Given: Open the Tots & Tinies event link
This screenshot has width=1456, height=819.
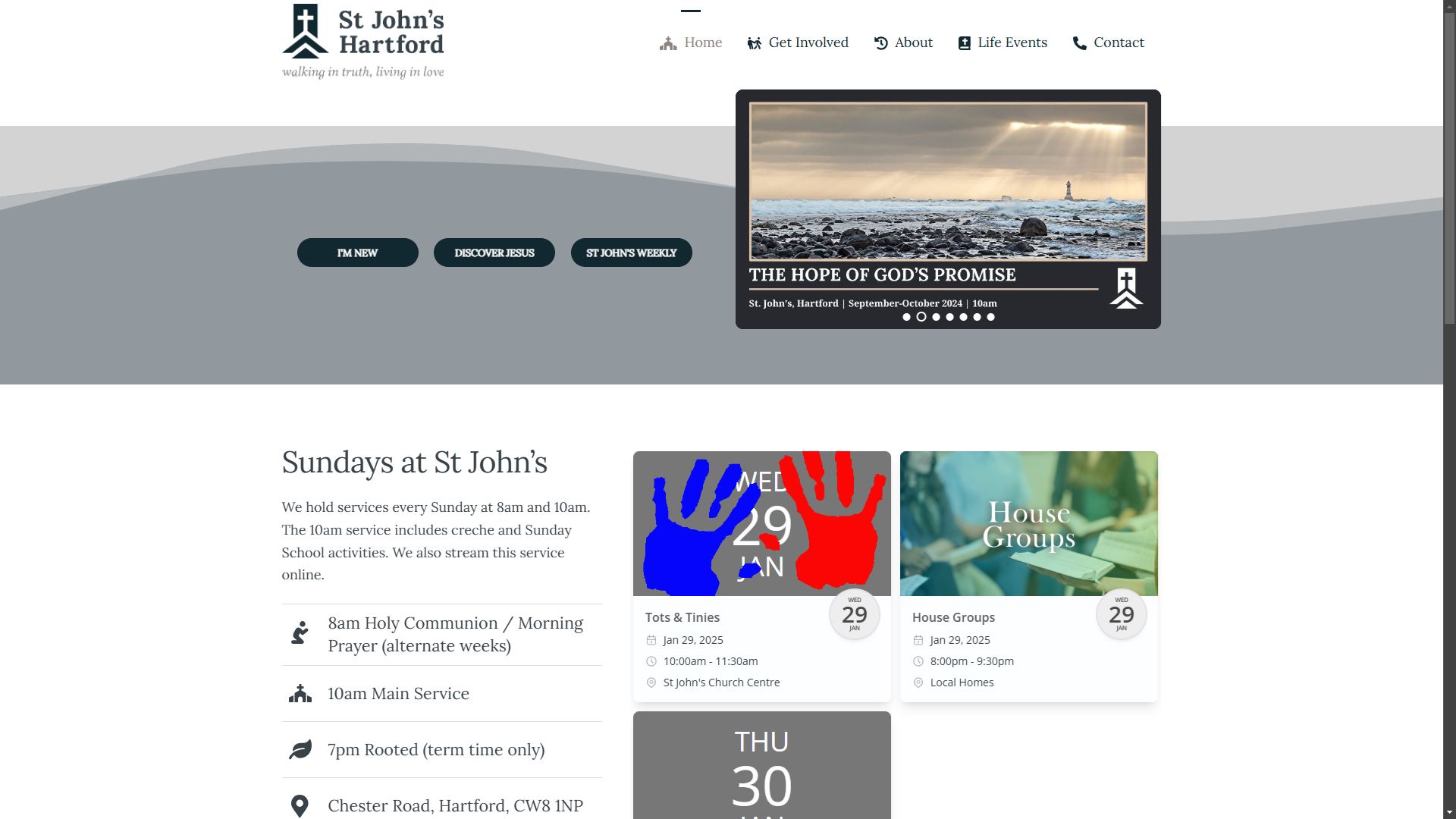Looking at the screenshot, I should pos(682,617).
